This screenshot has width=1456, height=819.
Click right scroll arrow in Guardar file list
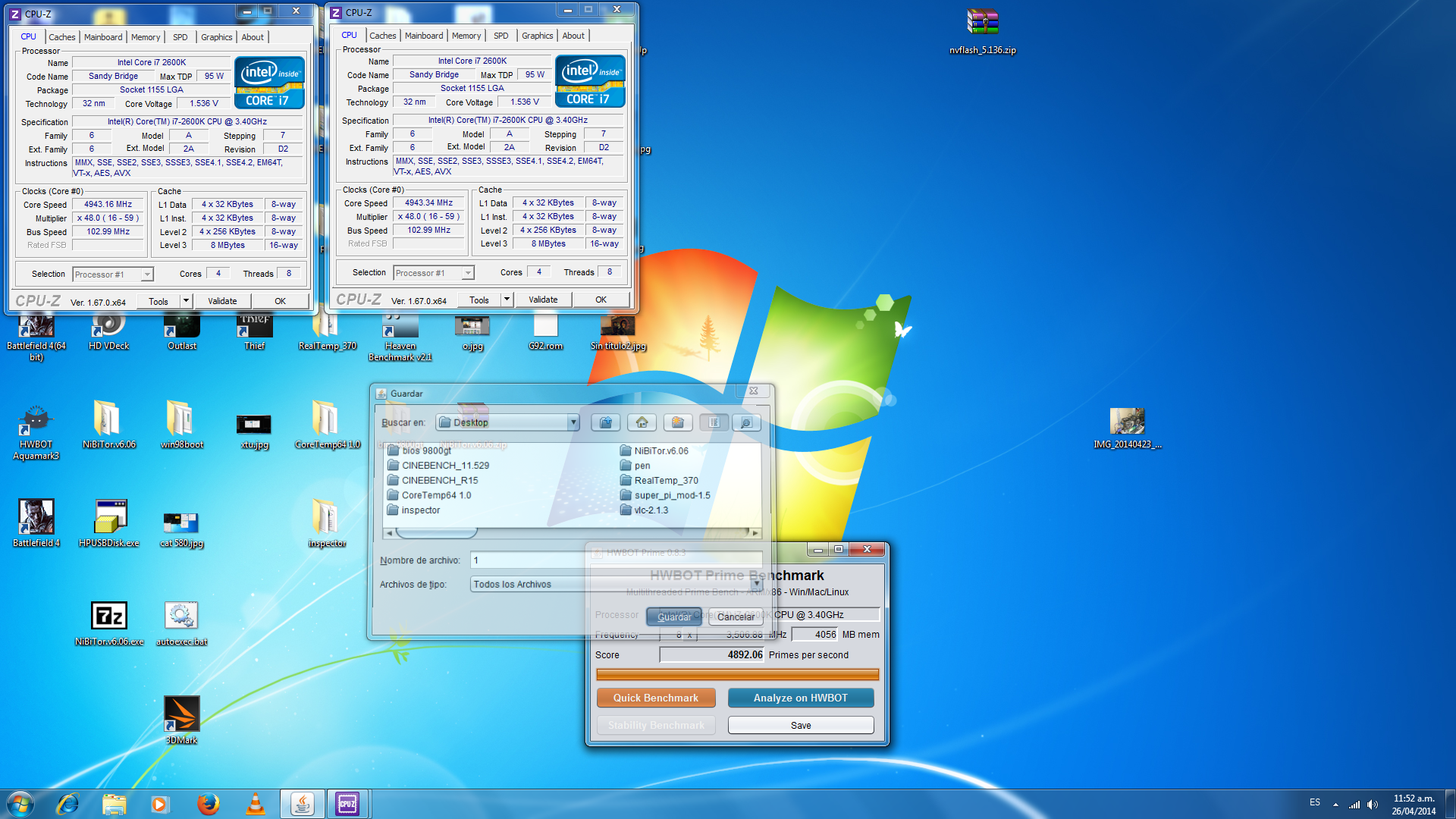pyautogui.click(x=755, y=533)
